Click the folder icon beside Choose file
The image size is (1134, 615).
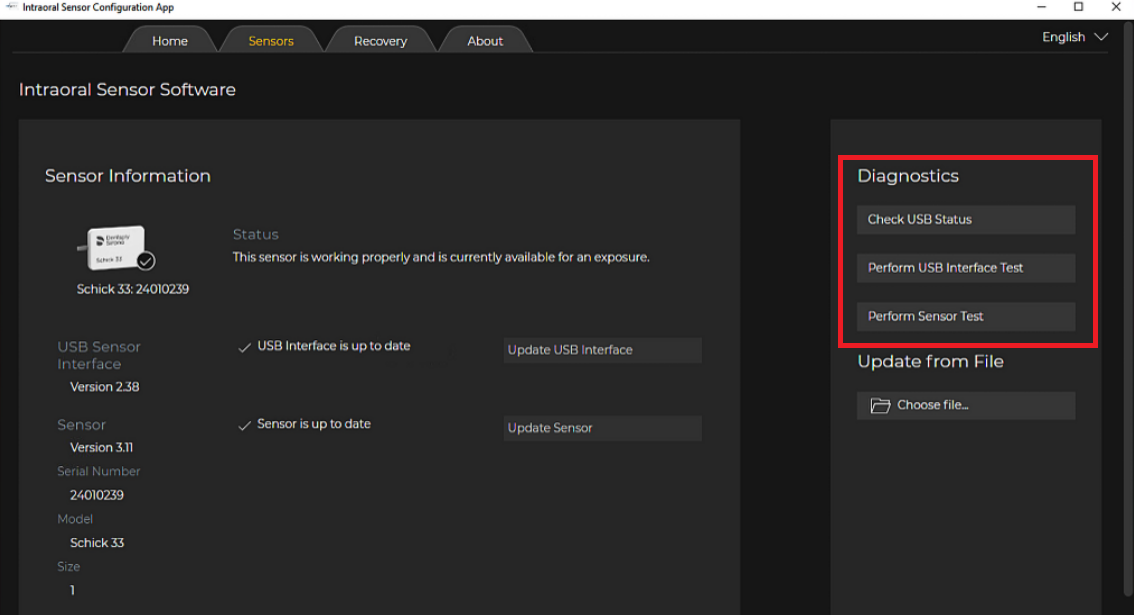click(880, 405)
